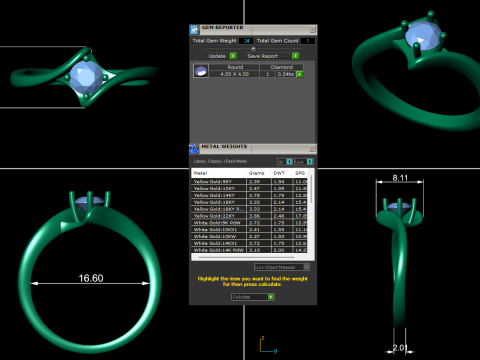Click the DWT column header

pyautogui.click(x=281, y=173)
